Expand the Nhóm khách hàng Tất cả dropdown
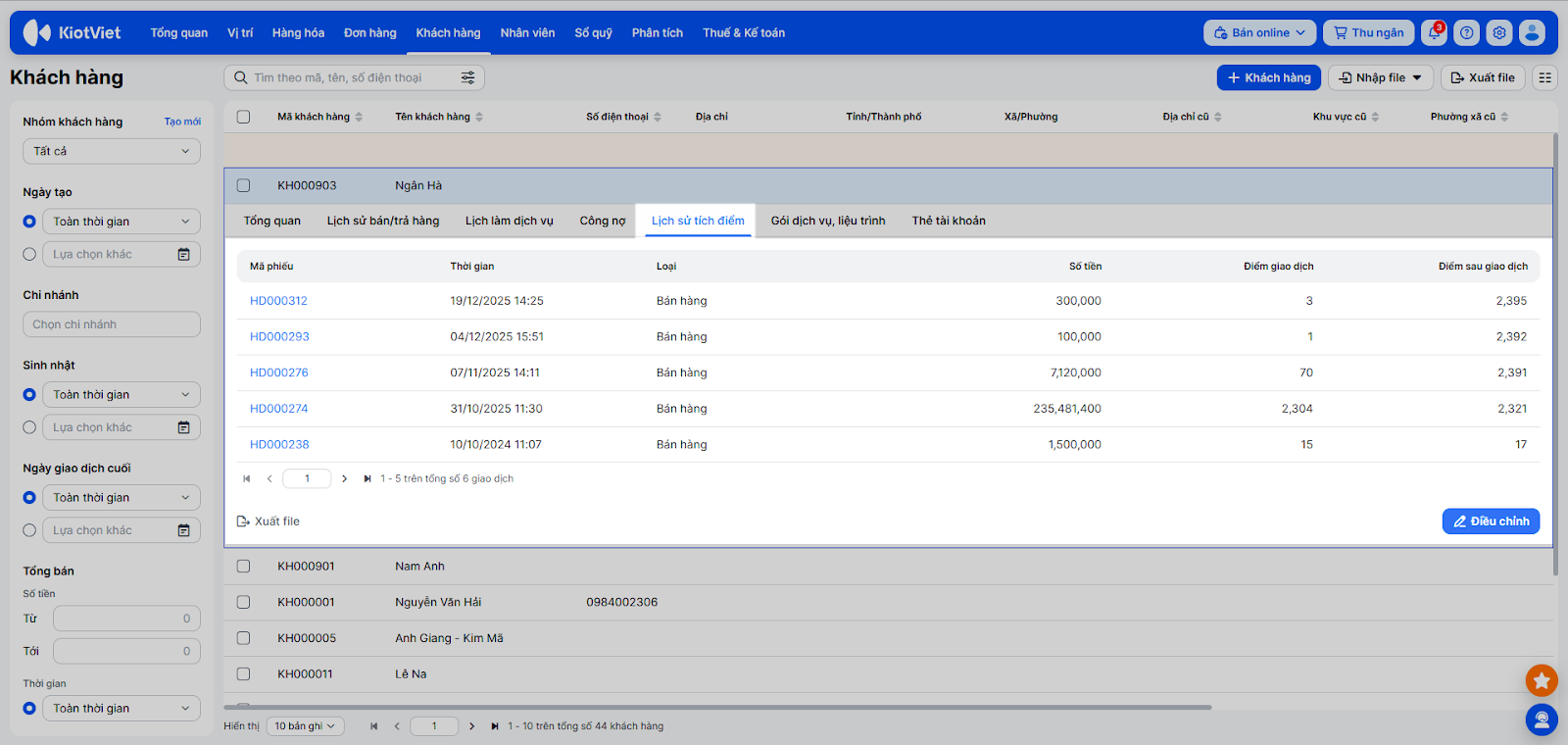This screenshot has width=1568, height=745. pyautogui.click(x=112, y=152)
